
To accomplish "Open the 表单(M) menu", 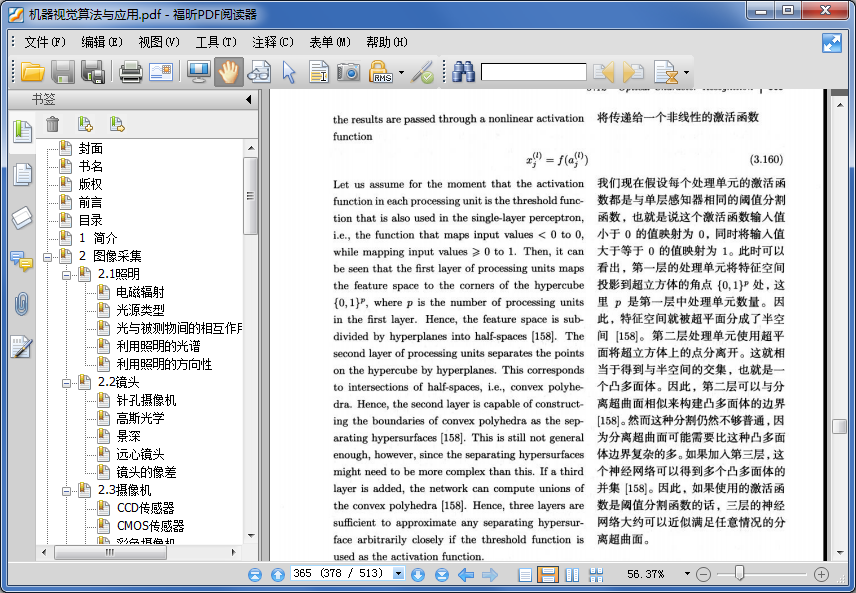I will click(330, 42).
